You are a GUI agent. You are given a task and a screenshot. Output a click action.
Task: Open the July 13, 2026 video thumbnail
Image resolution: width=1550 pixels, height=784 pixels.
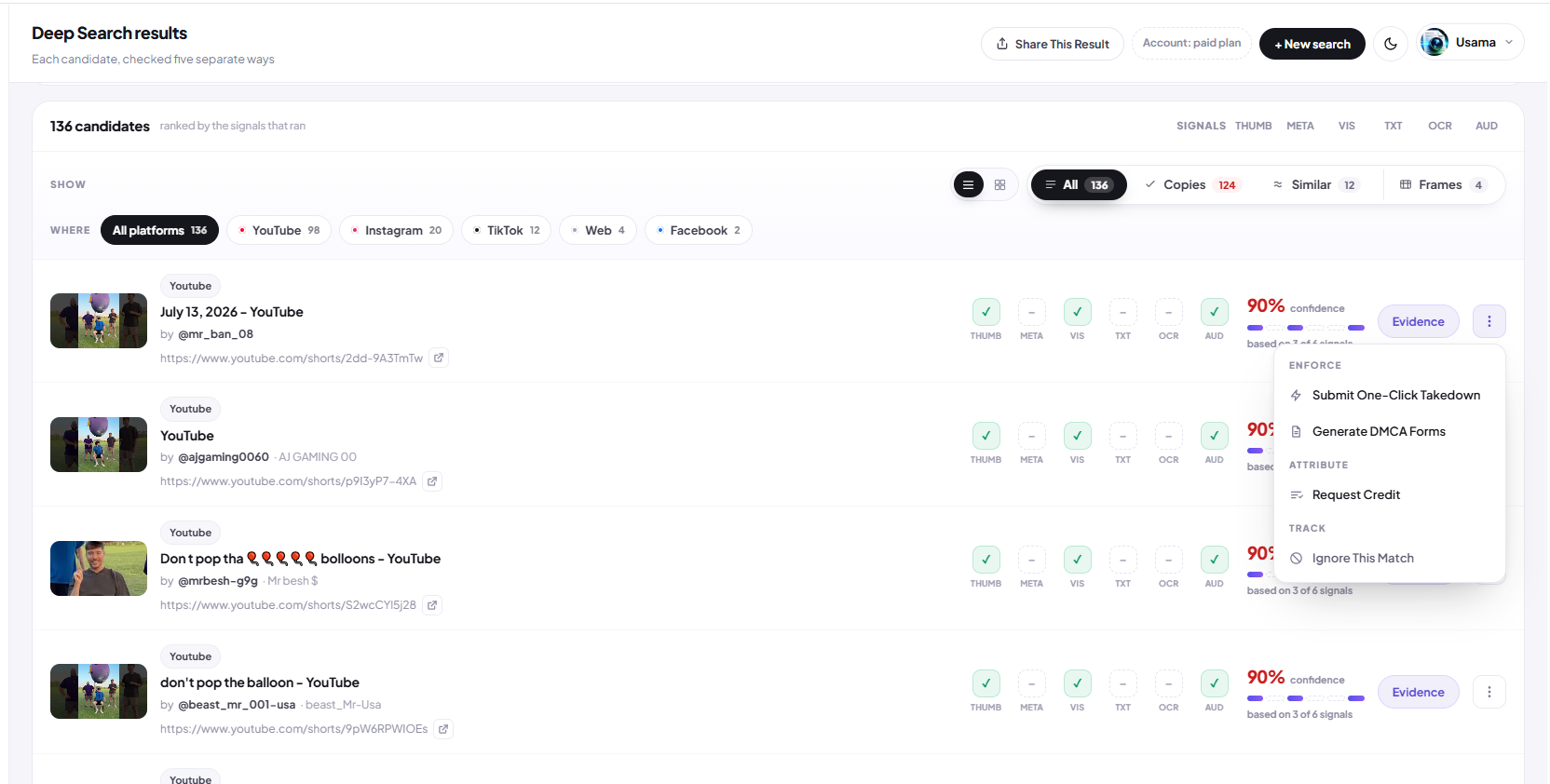99,321
